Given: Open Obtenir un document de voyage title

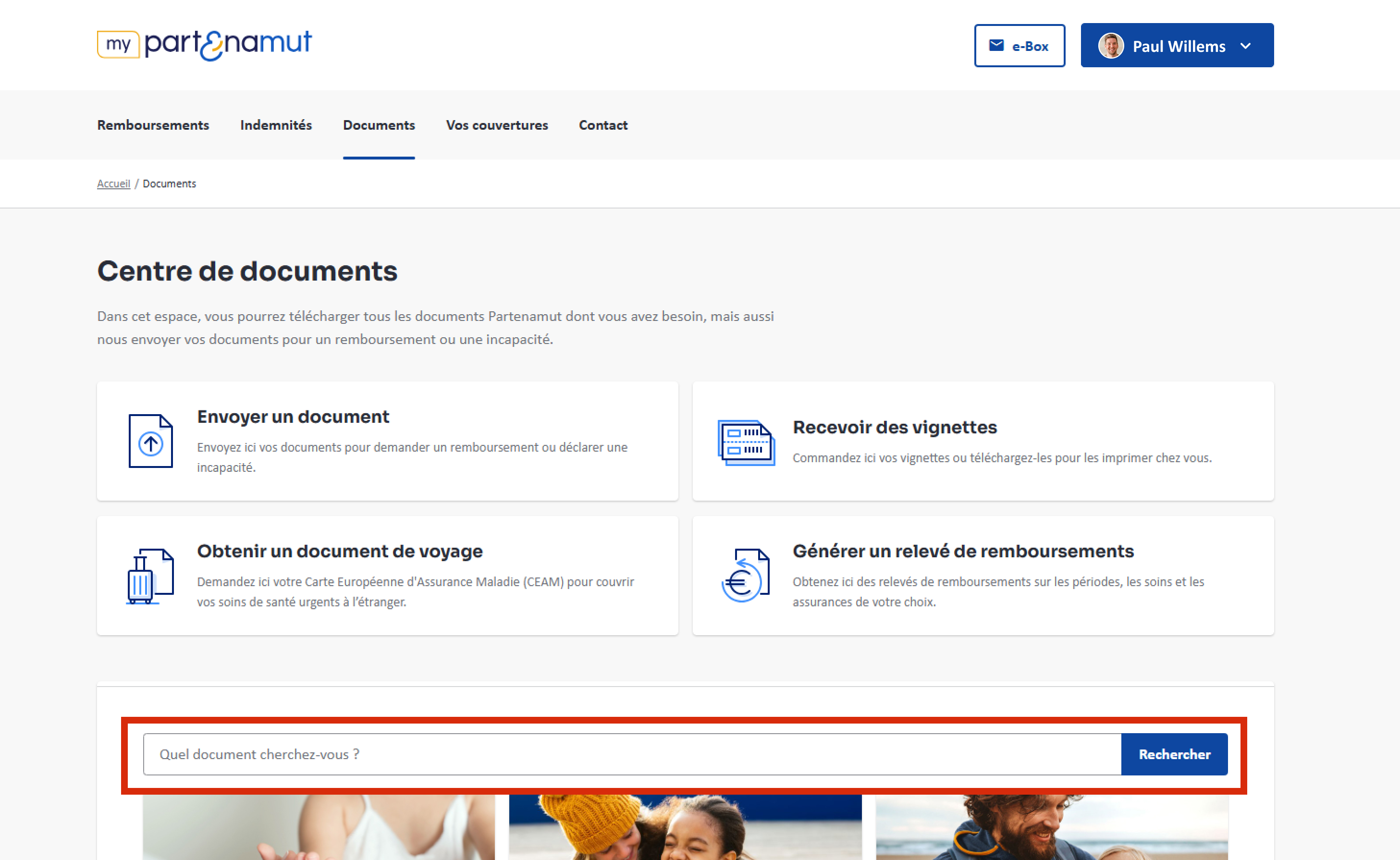Looking at the screenshot, I should click(x=340, y=551).
